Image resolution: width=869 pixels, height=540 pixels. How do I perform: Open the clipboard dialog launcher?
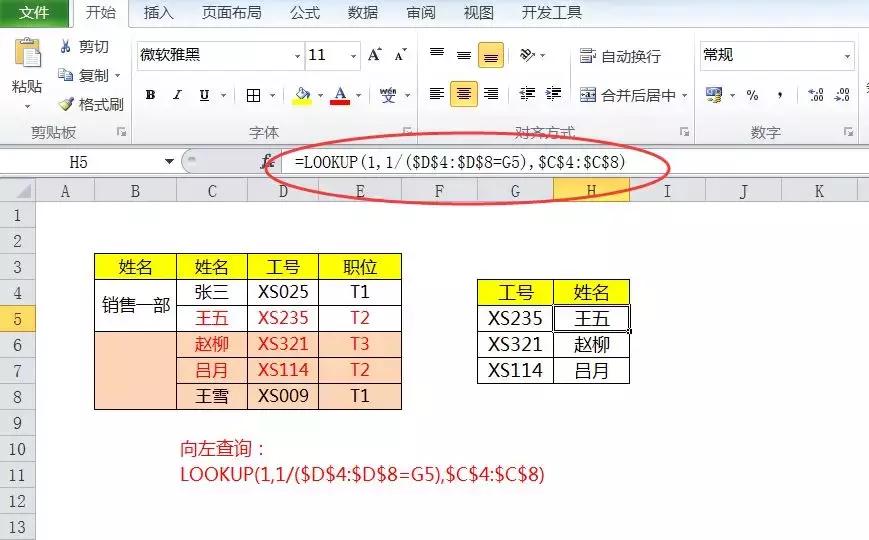(121, 132)
